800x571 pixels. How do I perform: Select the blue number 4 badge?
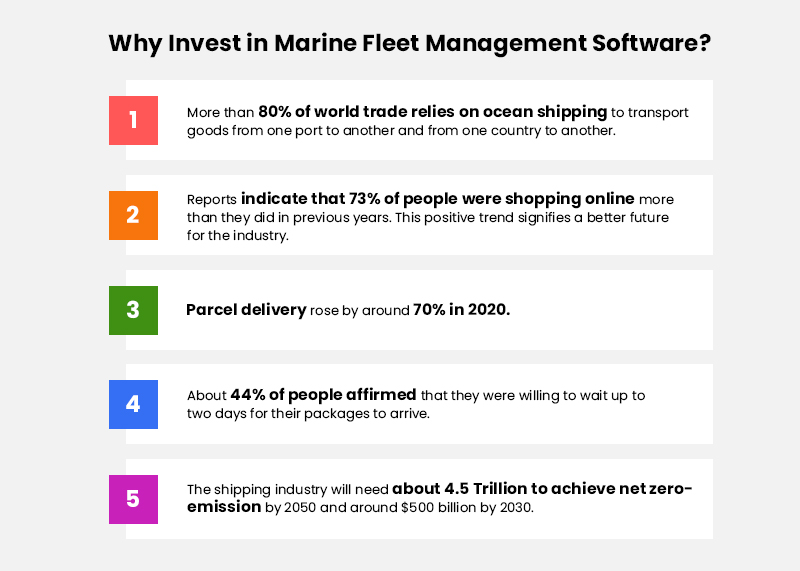(x=133, y=404)
